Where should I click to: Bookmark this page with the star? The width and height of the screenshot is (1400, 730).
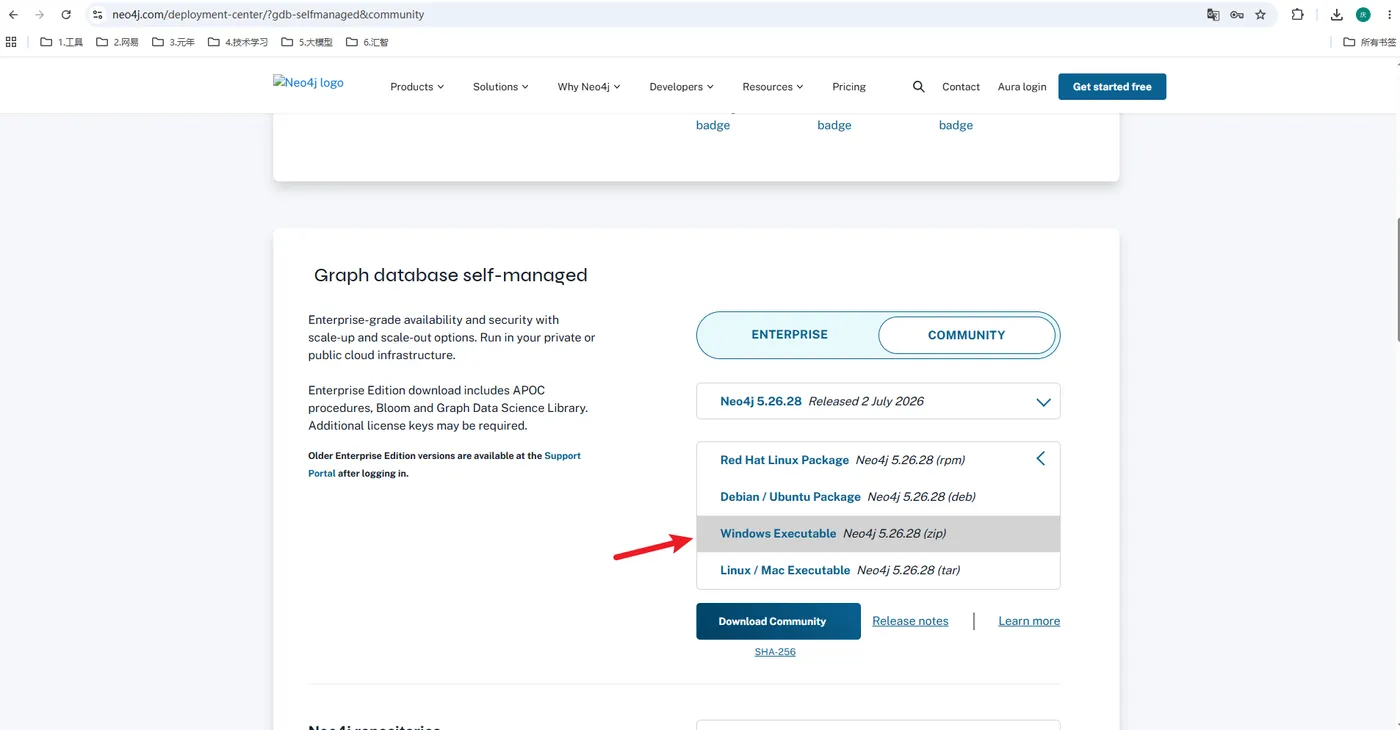1261,15
